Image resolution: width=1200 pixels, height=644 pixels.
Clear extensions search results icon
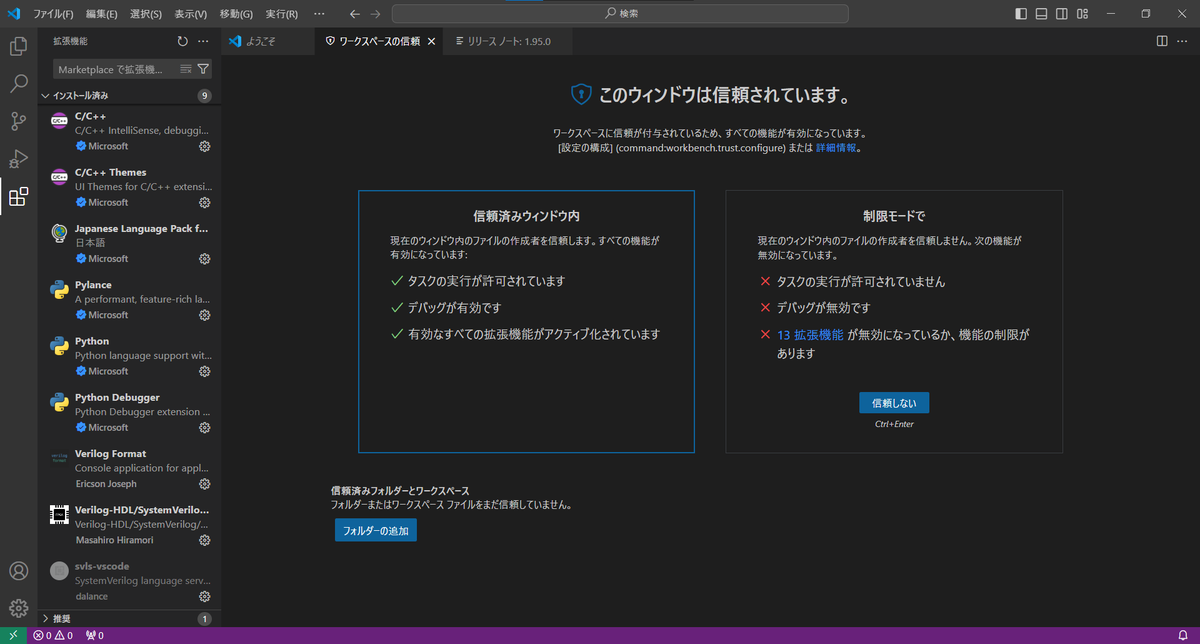(x=185, y=69)
